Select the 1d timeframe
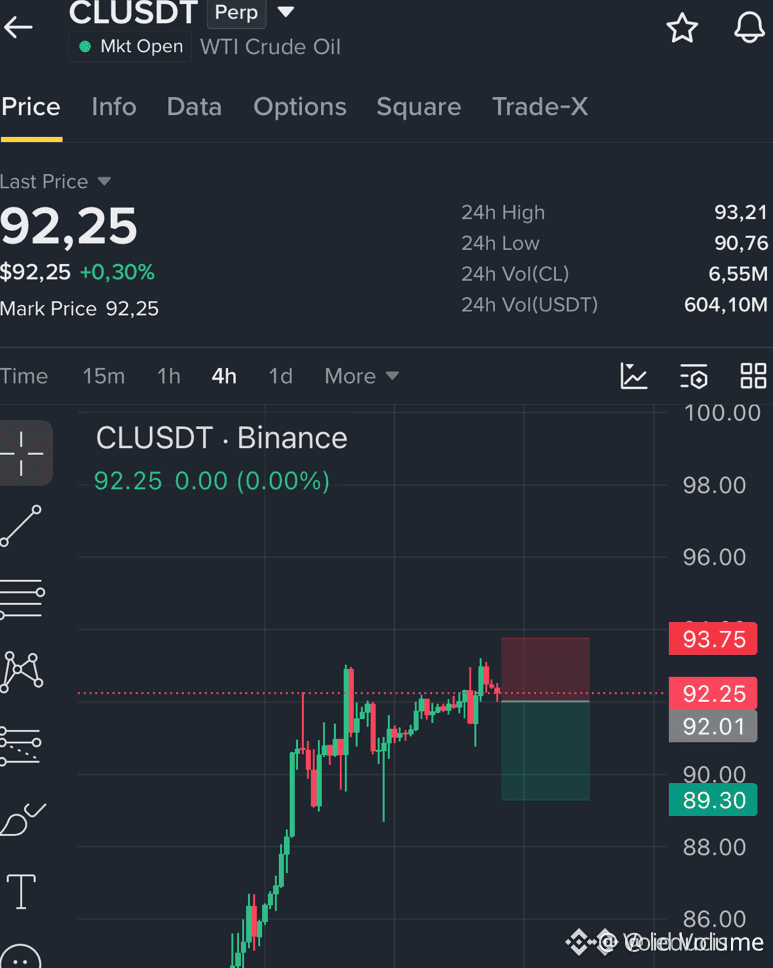Image resolution: width=773 pixels, height=968 pixels. click(280, 376)
